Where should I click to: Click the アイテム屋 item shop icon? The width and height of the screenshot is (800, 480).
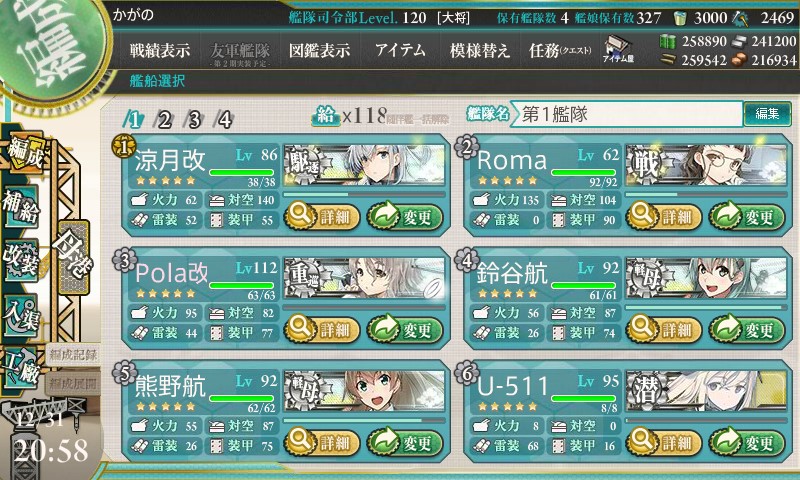click(618, 49)
